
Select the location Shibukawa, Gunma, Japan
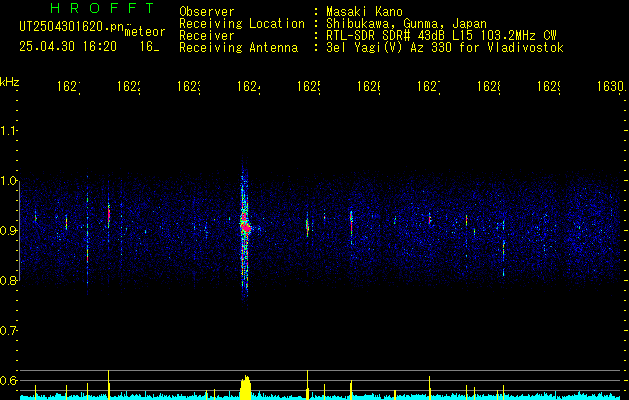click(x=406, y=24)
